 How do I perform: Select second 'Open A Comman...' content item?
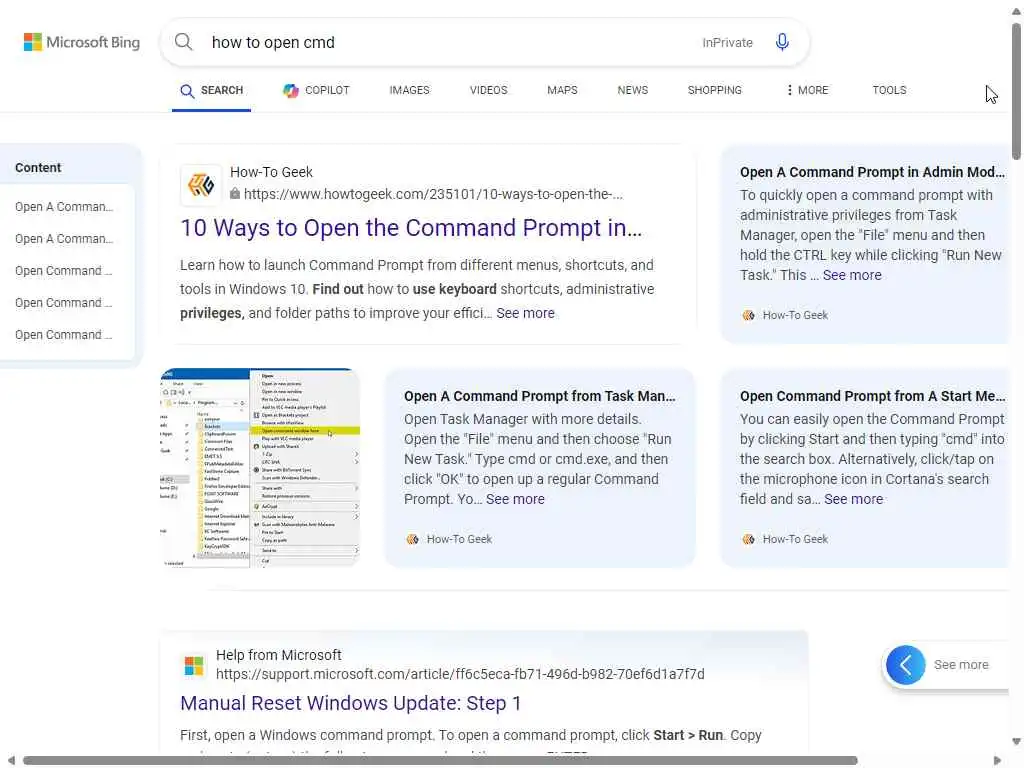[x=64, y=239]
